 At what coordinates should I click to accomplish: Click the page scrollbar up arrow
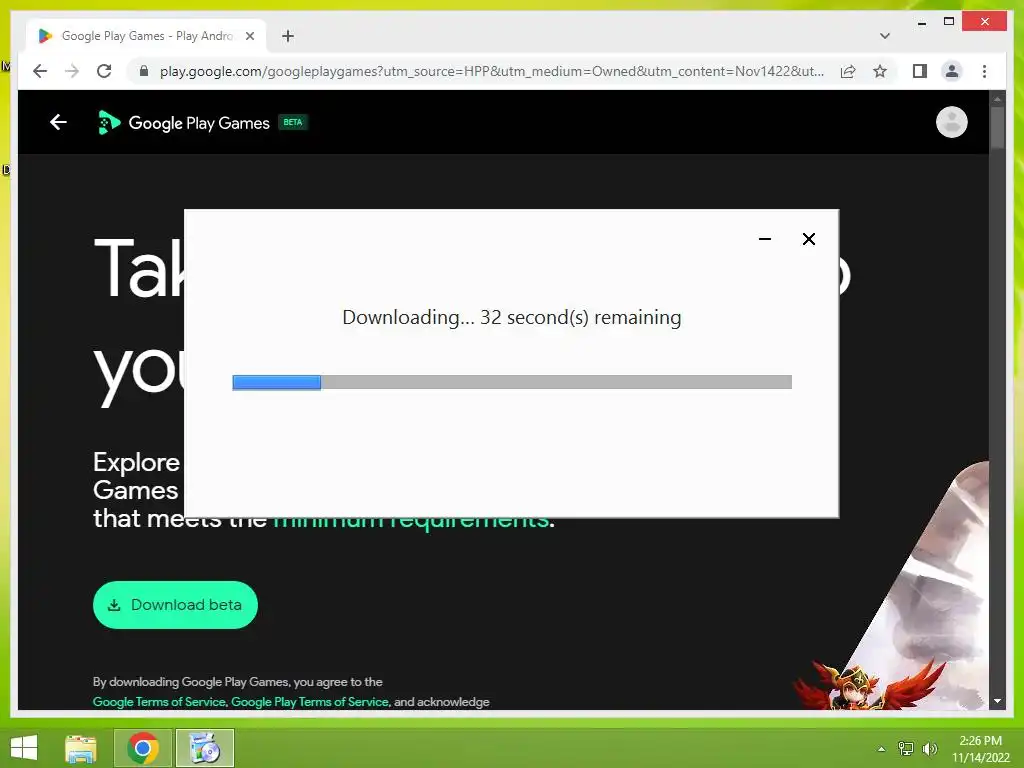(997, 99)
